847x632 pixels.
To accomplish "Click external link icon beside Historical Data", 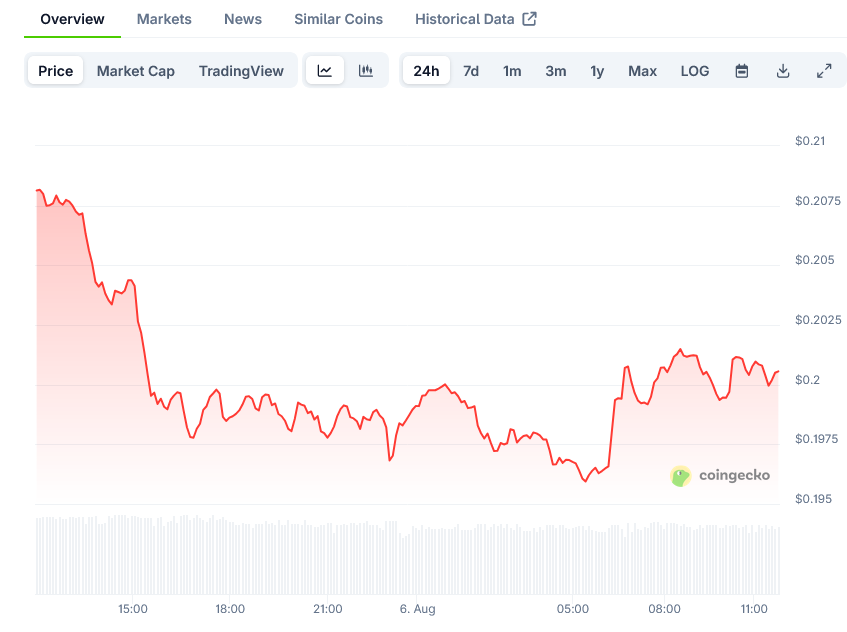I will click(530, 19).
